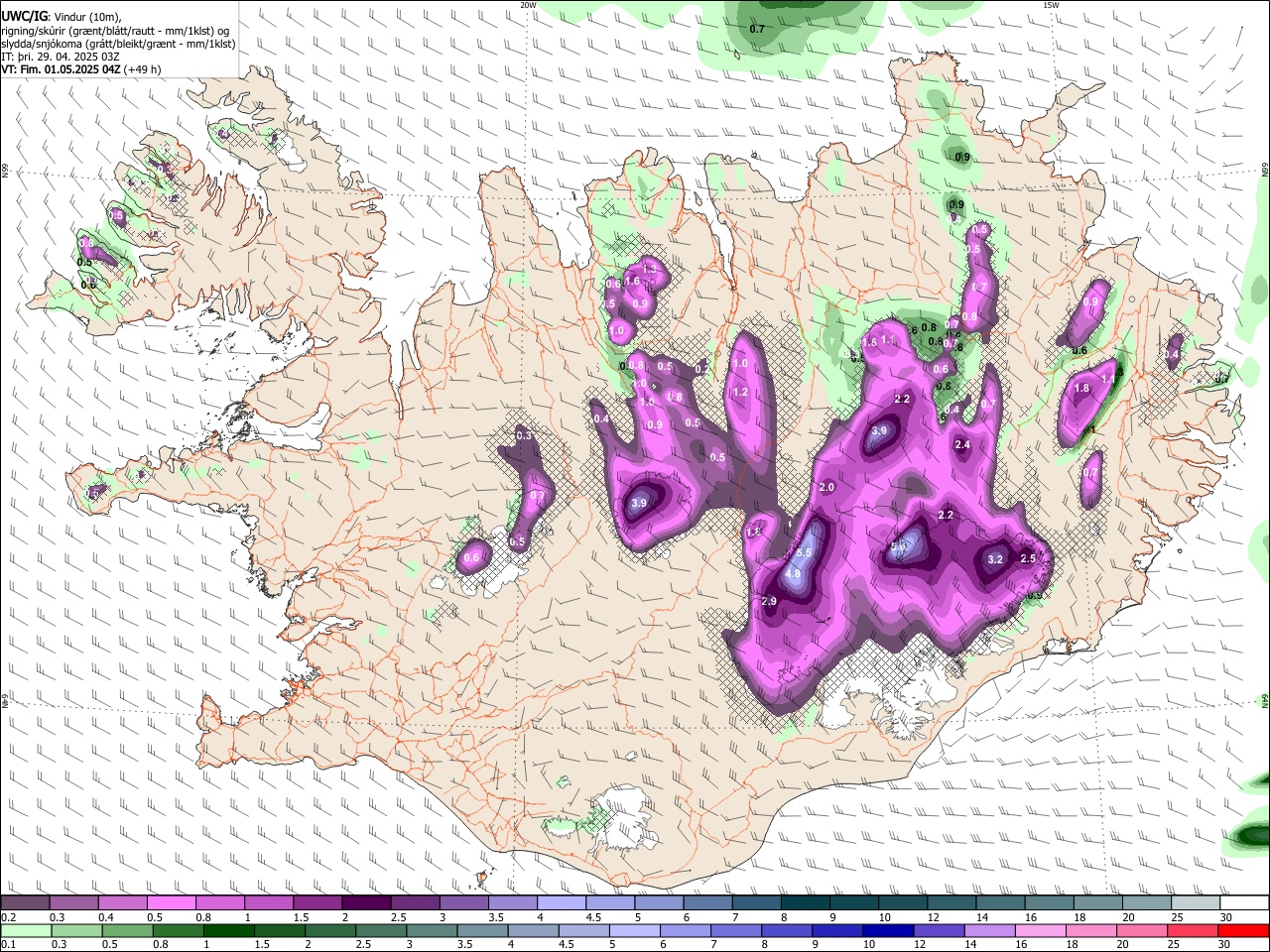Select the dark plum 0.2 swatch in snow scale

point(25,903)
